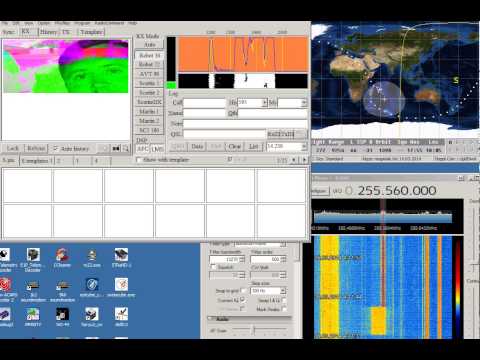Collapse the Audio section expander
The image size is (480, 360).
point(211,319)
